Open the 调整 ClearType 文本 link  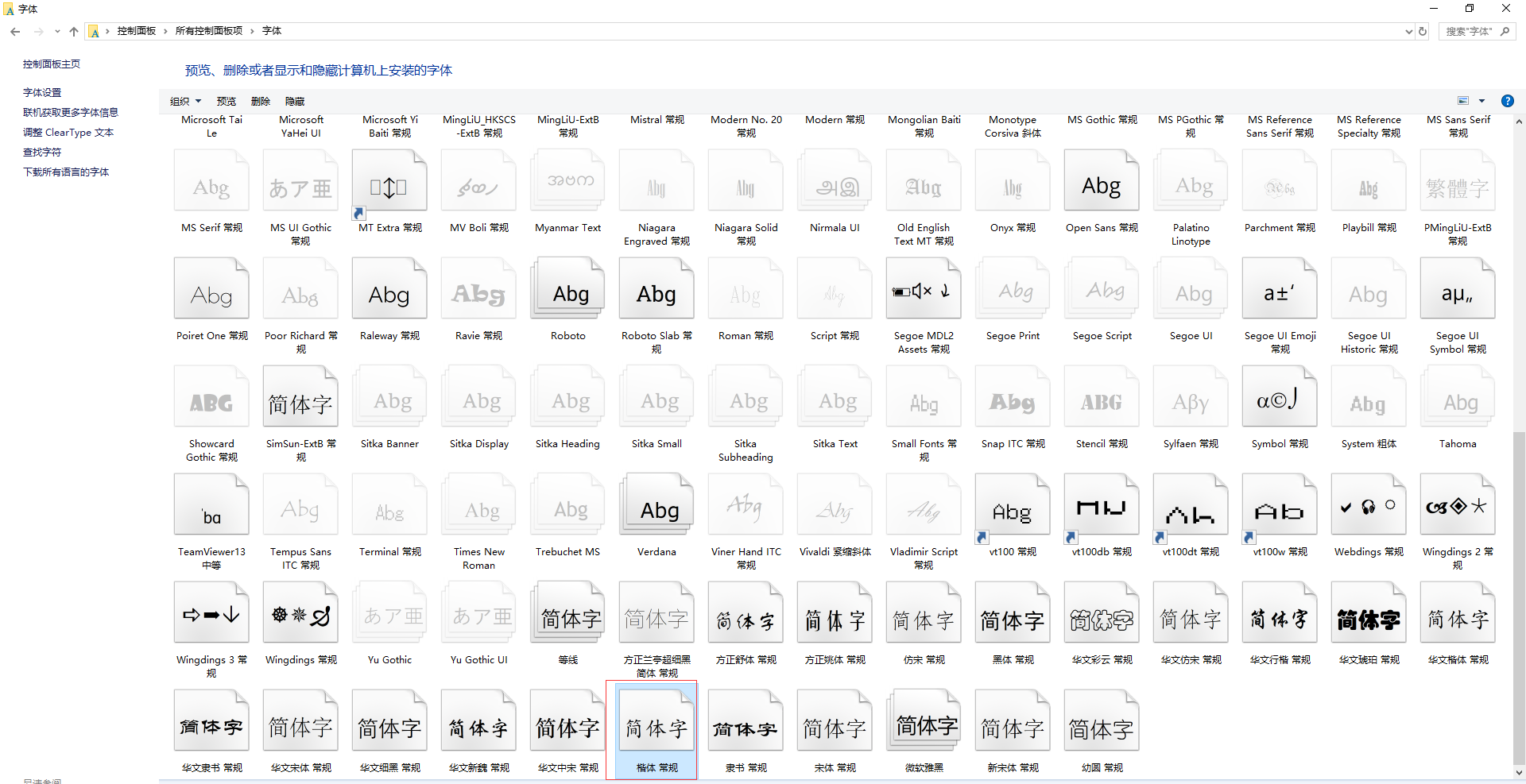(x=68, y=133)
